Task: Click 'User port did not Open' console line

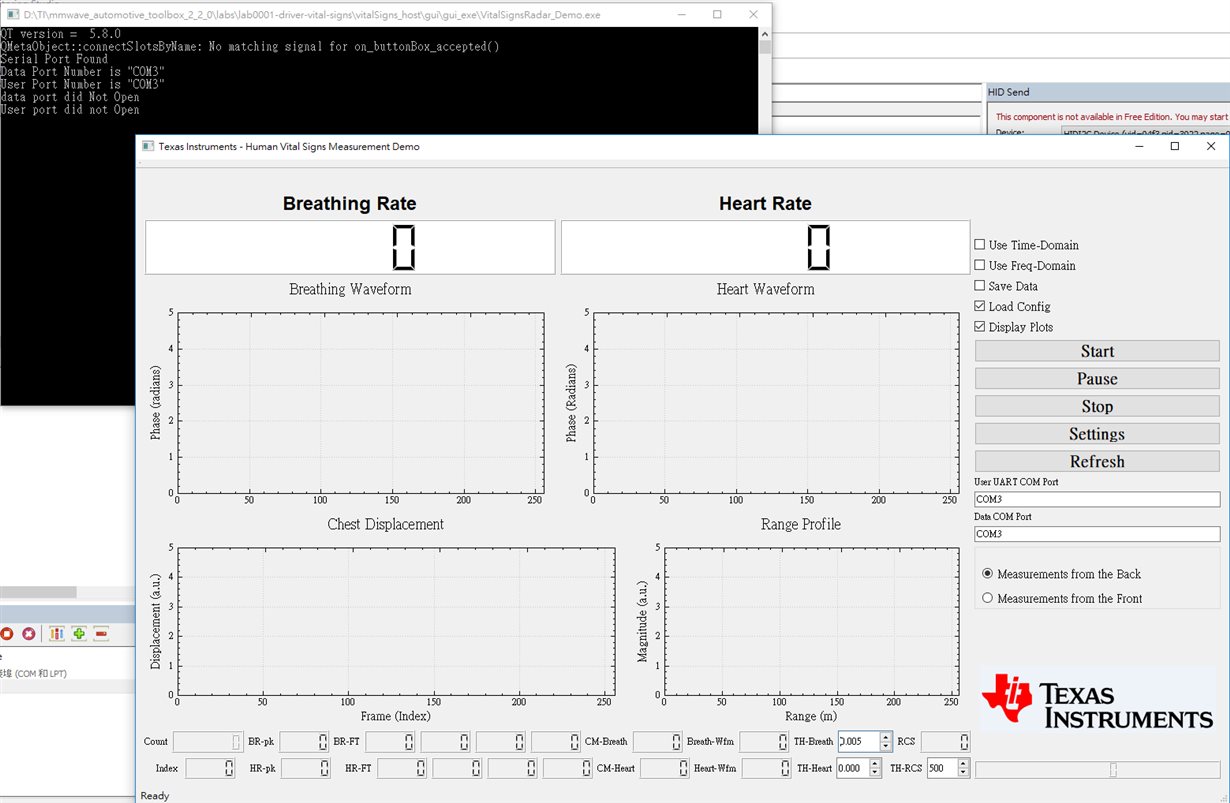Action: click(x=70, y=111)
